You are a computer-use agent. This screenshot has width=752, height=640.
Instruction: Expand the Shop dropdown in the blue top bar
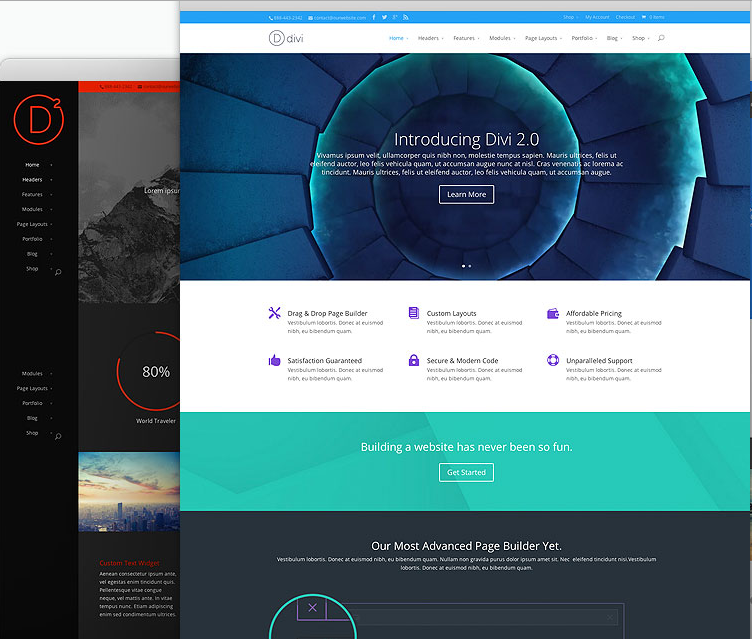click(570, 17)
